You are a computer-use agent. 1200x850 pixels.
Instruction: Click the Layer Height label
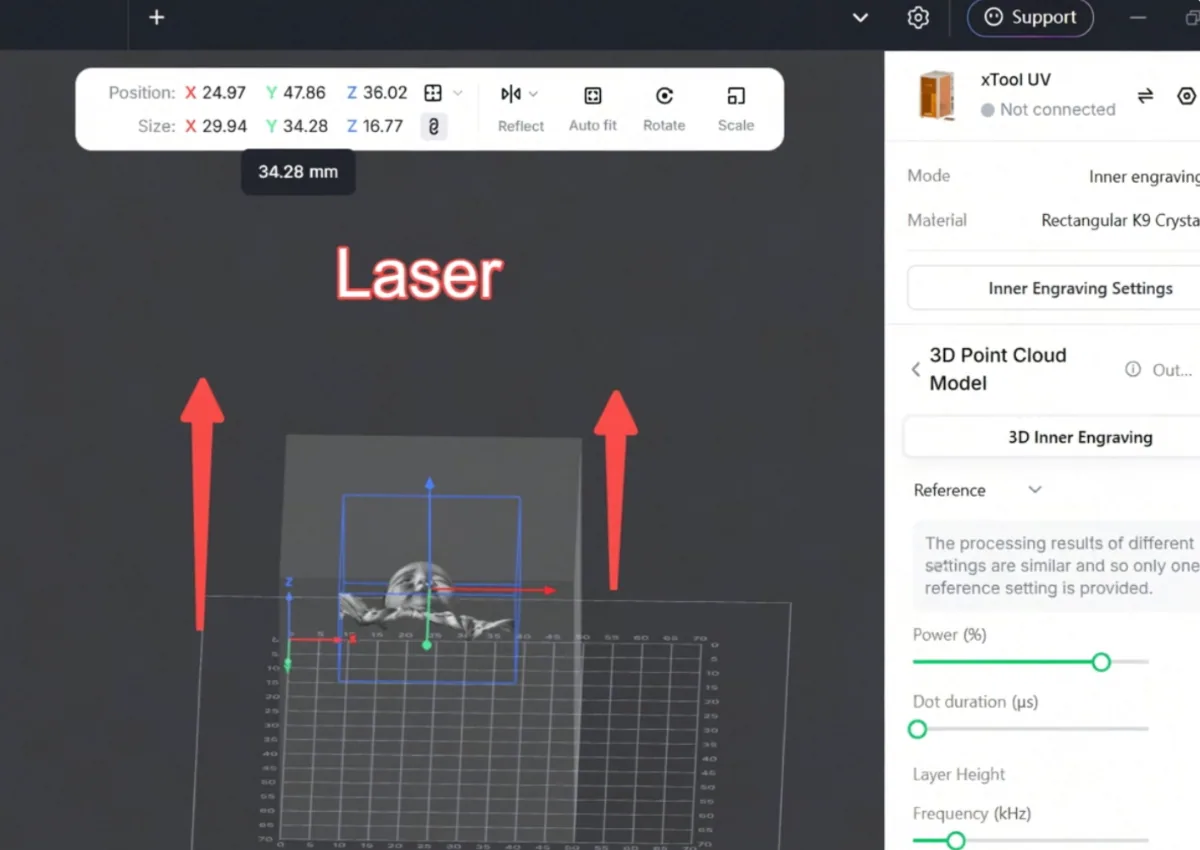pyautogui.click(x=959, y=774)
